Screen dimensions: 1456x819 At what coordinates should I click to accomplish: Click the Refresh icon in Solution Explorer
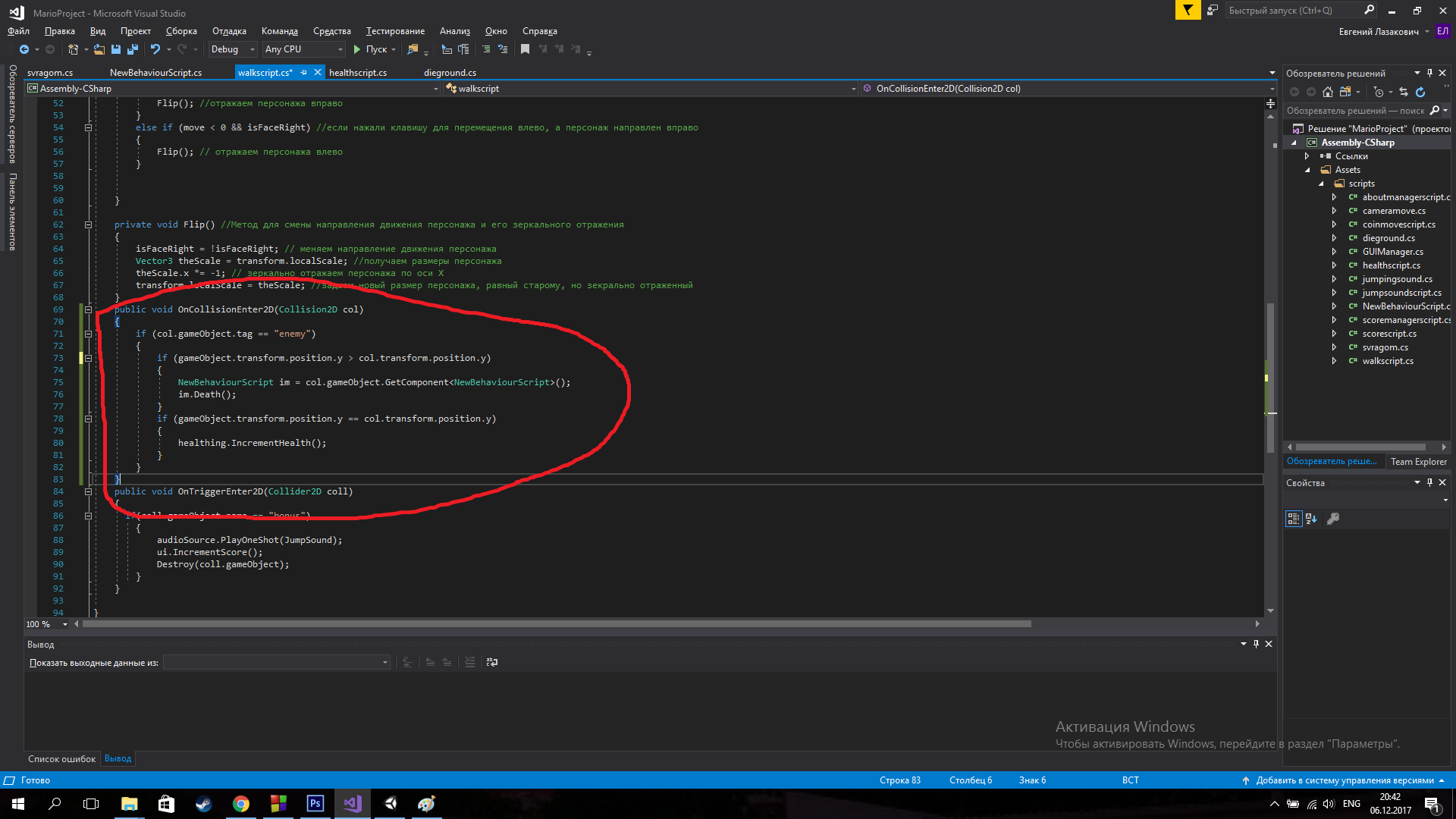click(1420, 92)
